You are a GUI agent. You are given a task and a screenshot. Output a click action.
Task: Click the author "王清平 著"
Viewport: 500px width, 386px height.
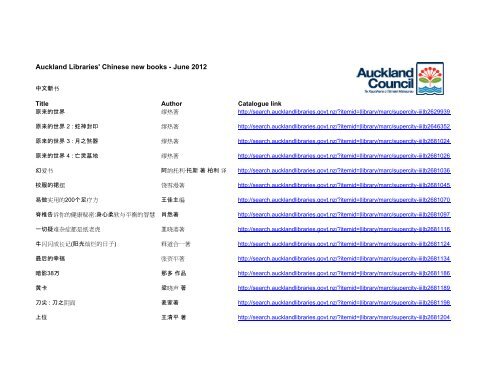pos(174,317)
